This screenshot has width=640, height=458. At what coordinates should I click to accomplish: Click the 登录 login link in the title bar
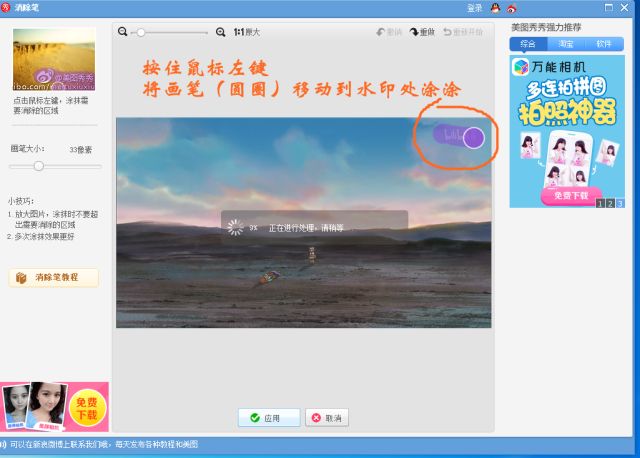click(474, 8)
